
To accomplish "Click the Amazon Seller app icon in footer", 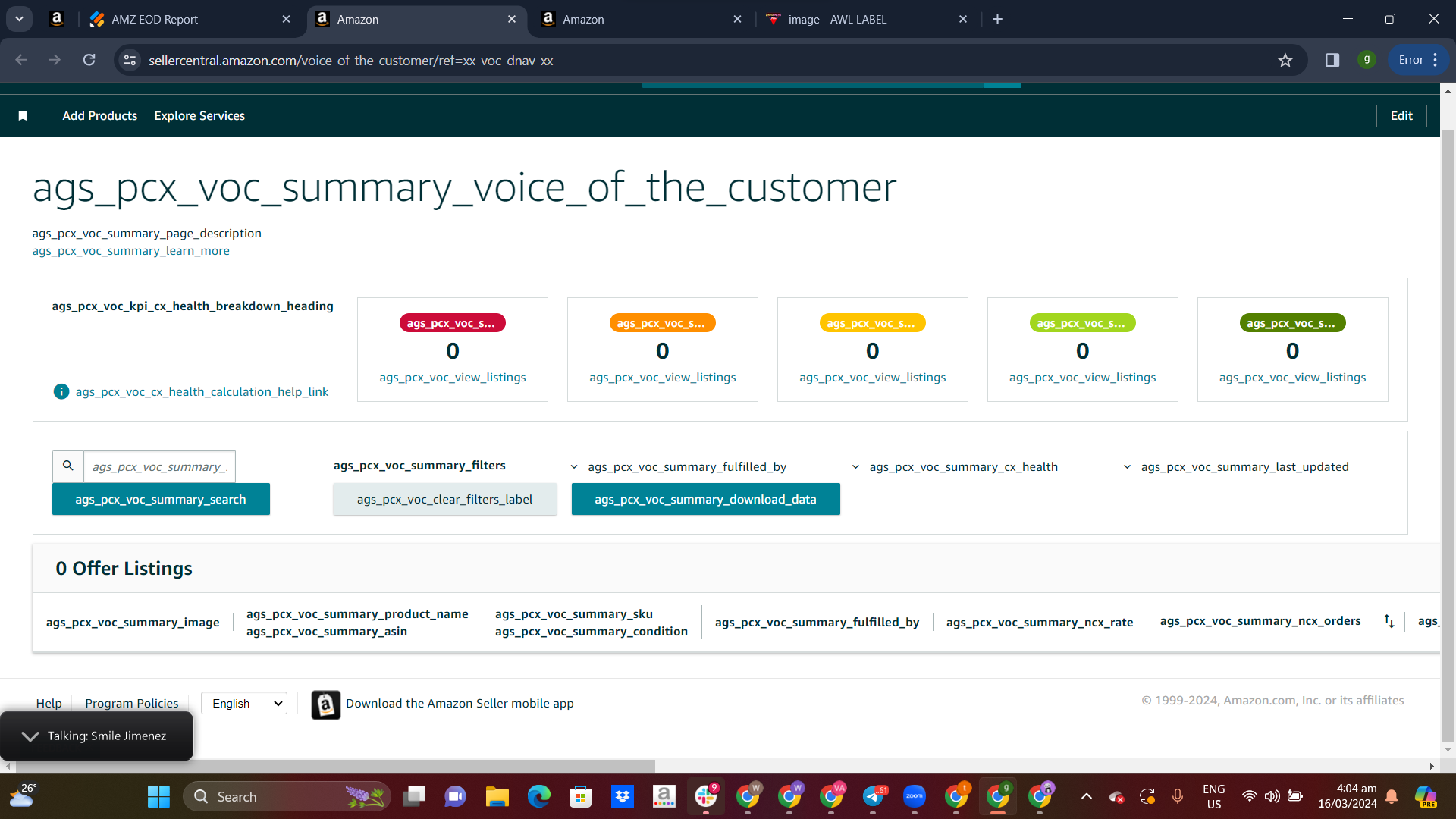I will click(x=326, y=704).
